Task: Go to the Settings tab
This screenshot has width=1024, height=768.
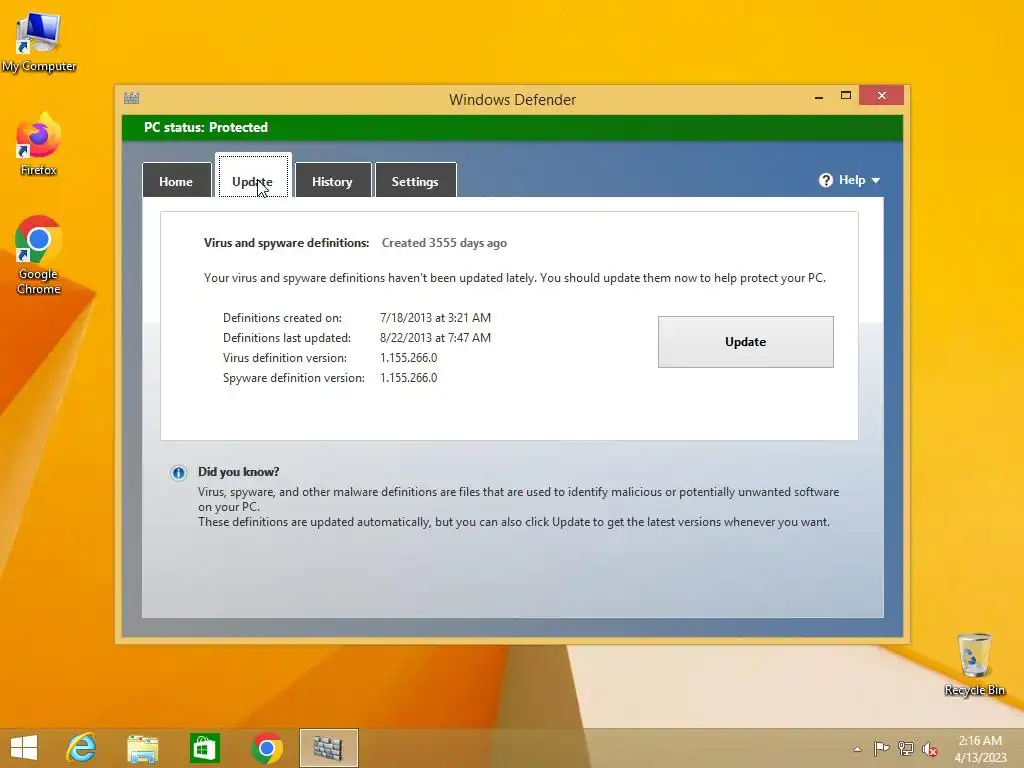Action: 415,180
